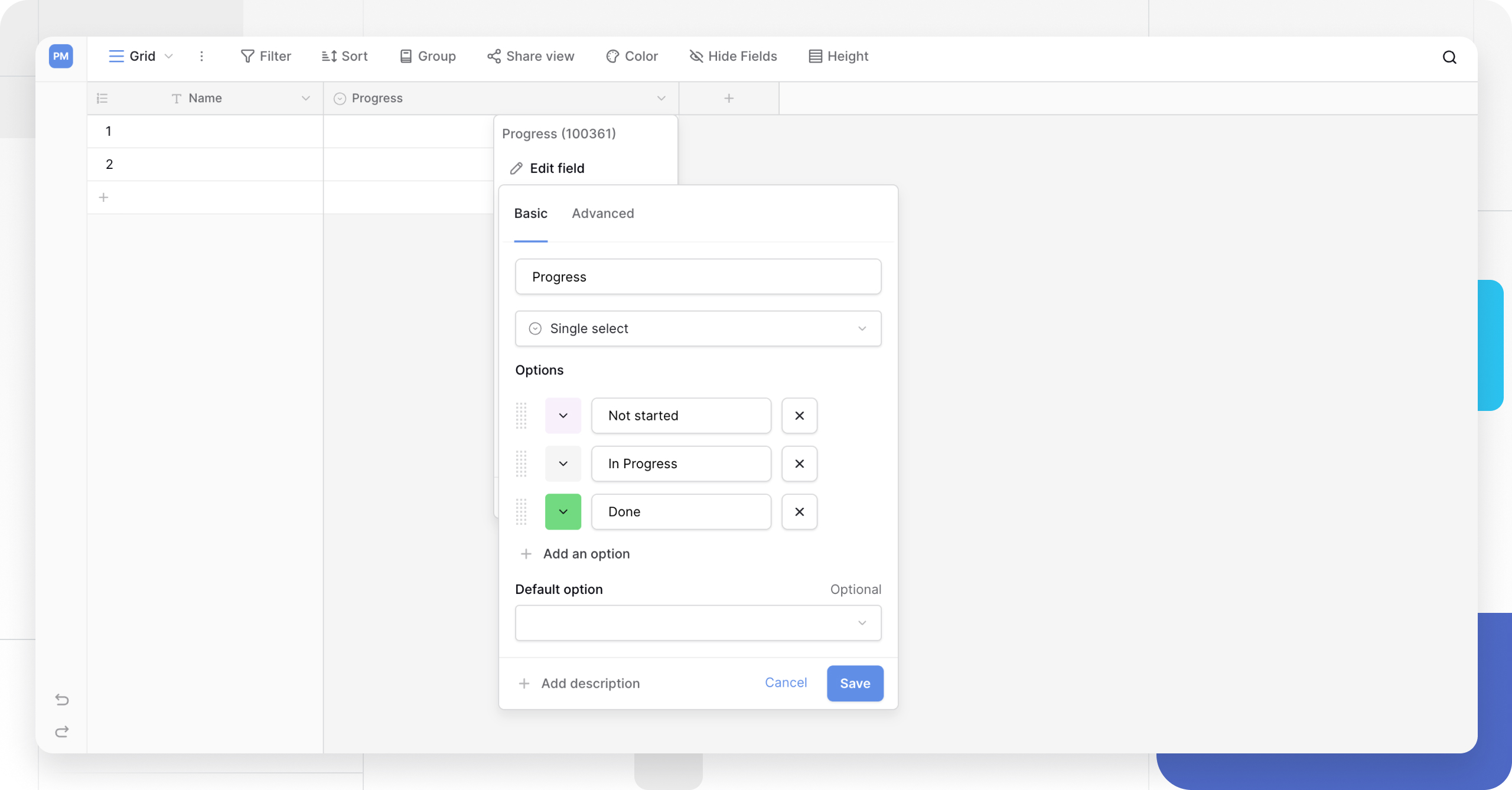Click the PM workspace avatar

pyautogui.click(x=61, y=56)
